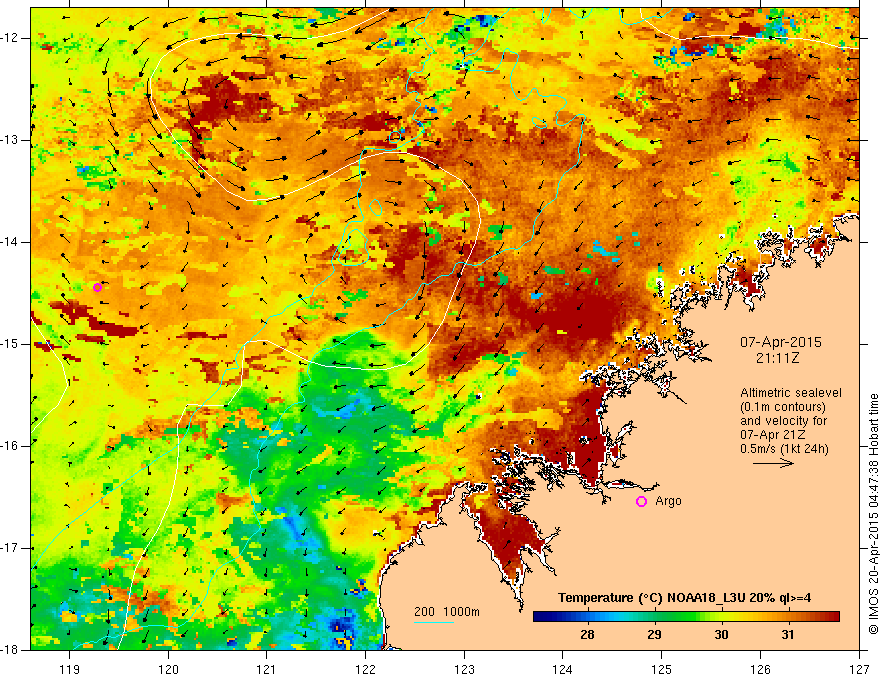Image resolution: width=880 pixels, height=680 pixels.
Task: Click latitude axis label '-14'
Action: 11,242
